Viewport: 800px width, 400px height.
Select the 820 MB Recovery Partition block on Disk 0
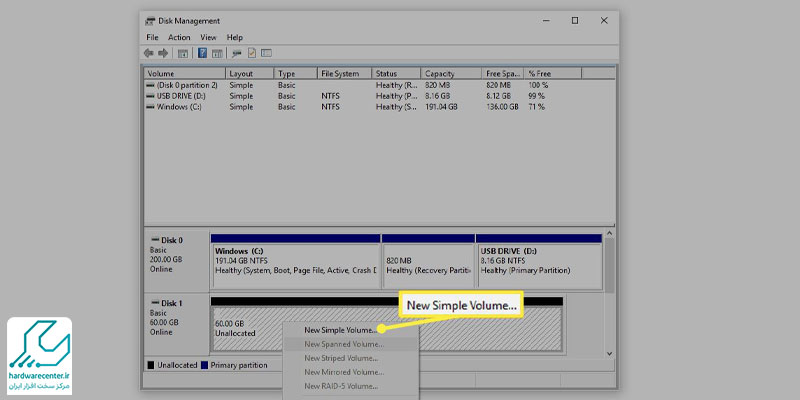(428, 262)
